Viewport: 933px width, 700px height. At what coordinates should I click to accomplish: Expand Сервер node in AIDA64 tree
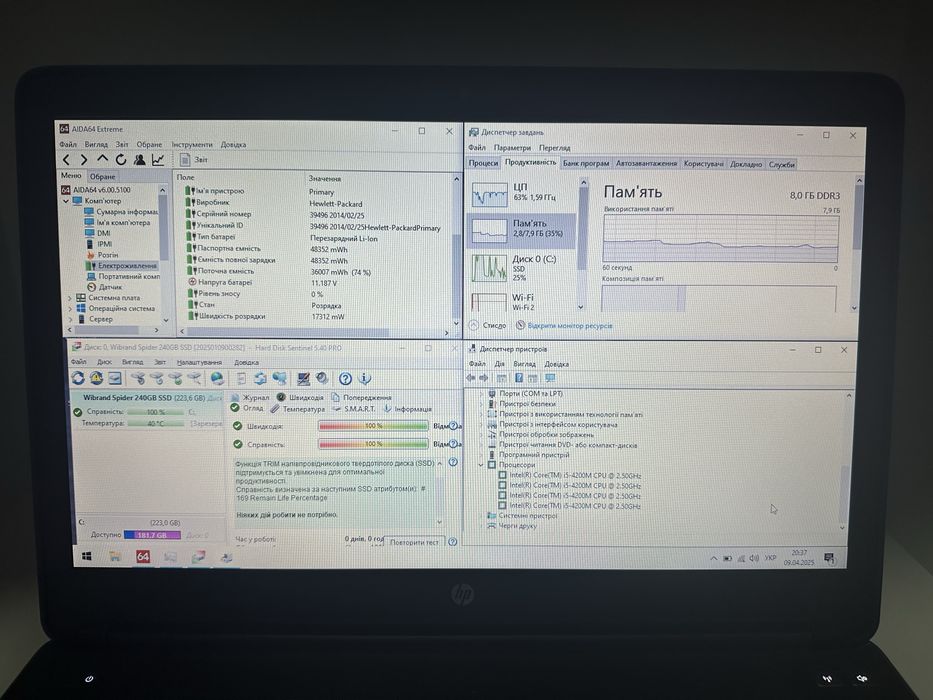pyautogui.click(x=70, y=320)
